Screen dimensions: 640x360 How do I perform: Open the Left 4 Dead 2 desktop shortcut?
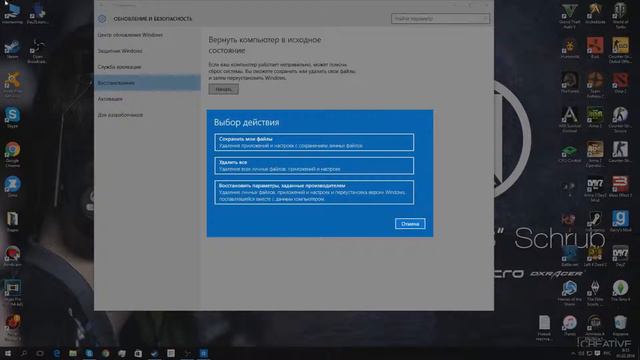click(x=595, y=256)
